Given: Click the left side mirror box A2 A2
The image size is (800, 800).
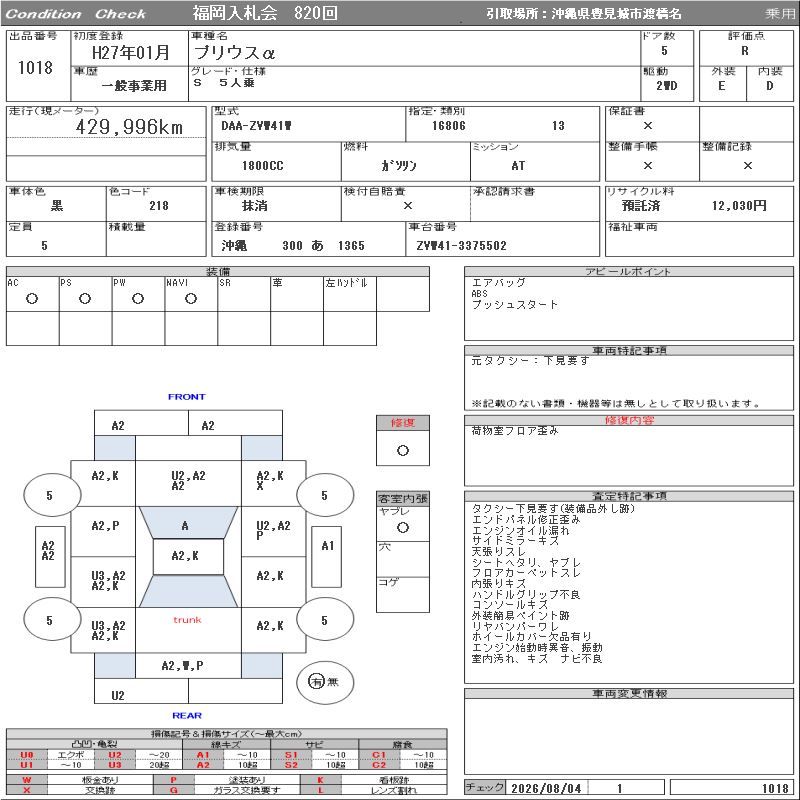Looking at the screenshot, I should [x=50, y=557].
